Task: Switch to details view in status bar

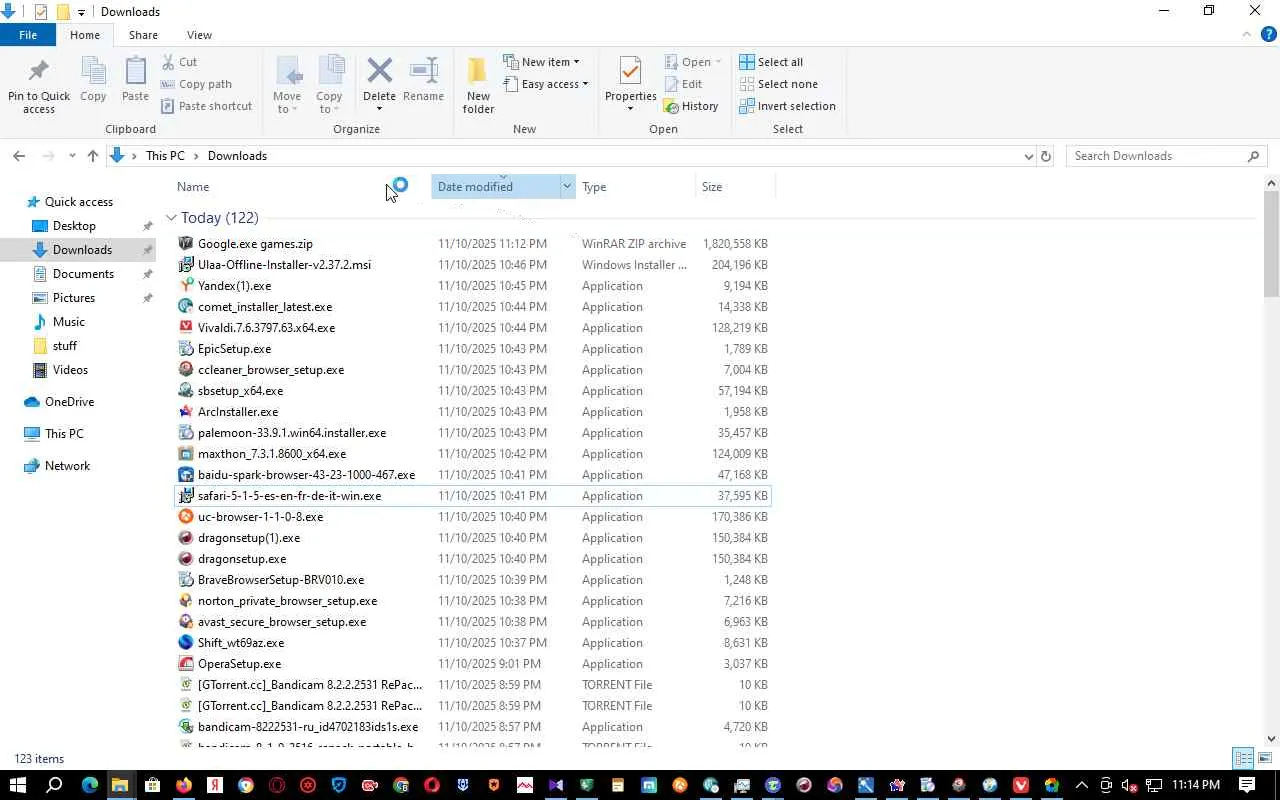Action: click(x=1243, y=758)
